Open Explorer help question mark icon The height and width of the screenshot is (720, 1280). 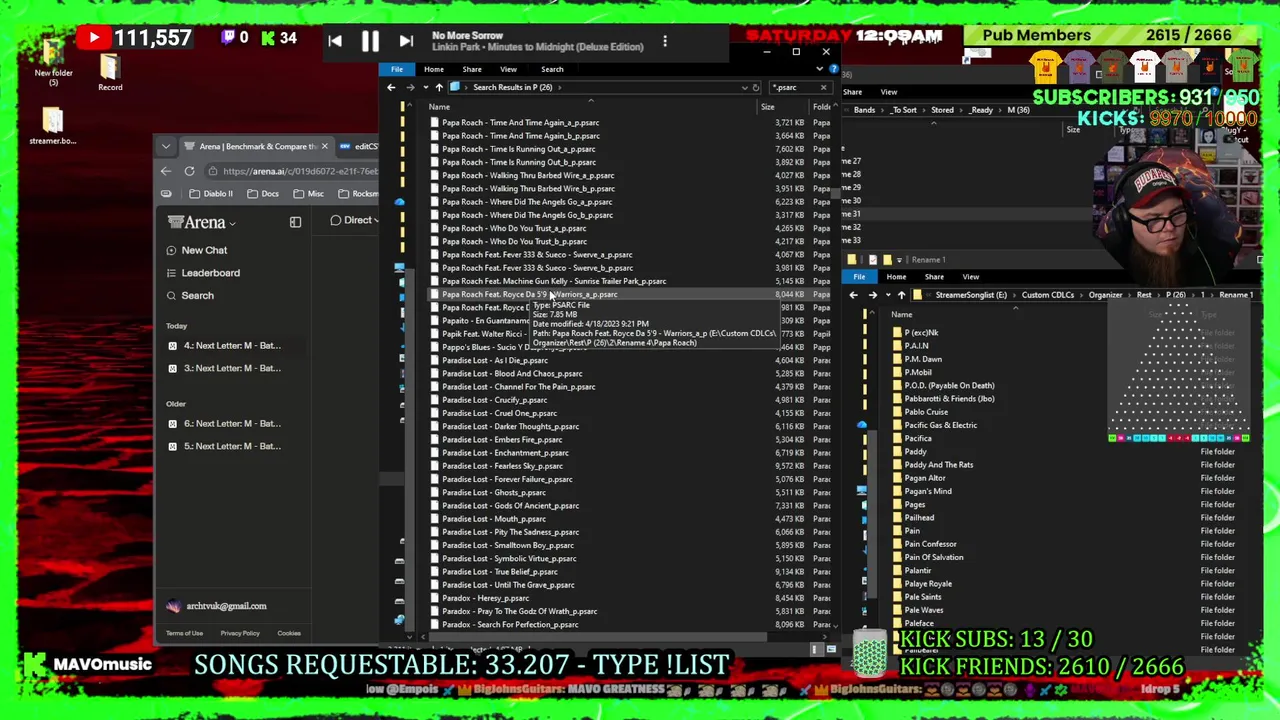pos(832,69)
